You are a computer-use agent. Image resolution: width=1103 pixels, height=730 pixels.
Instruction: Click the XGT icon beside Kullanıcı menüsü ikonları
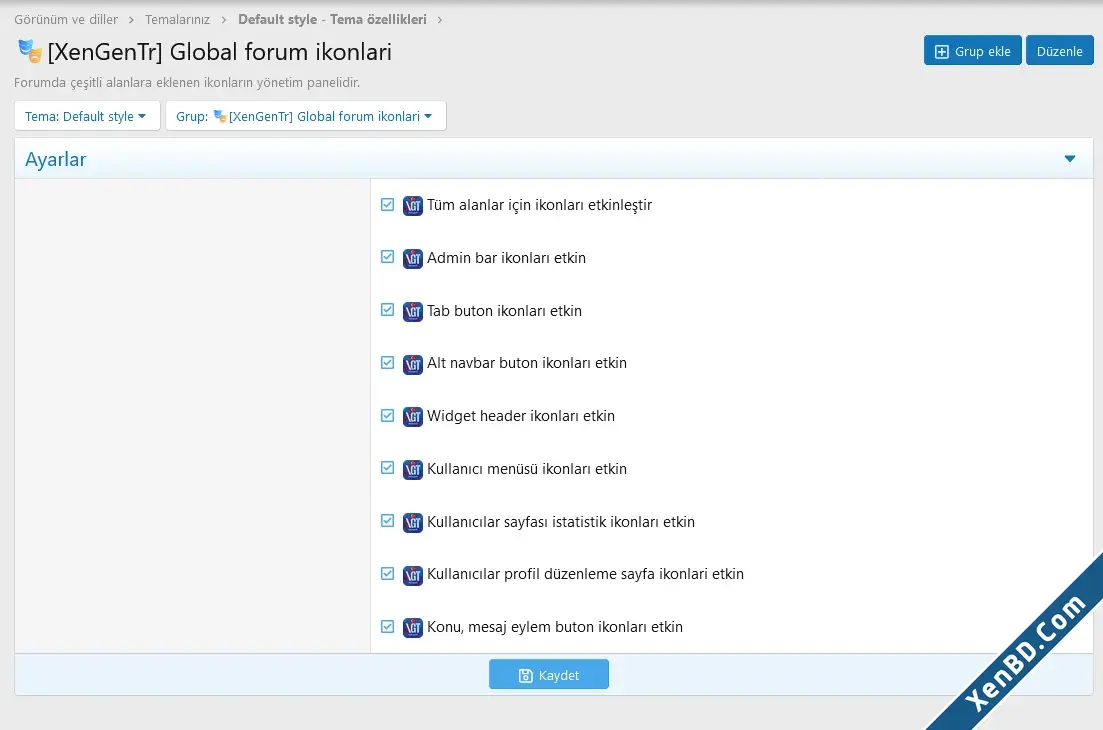[x=412, y=470]
